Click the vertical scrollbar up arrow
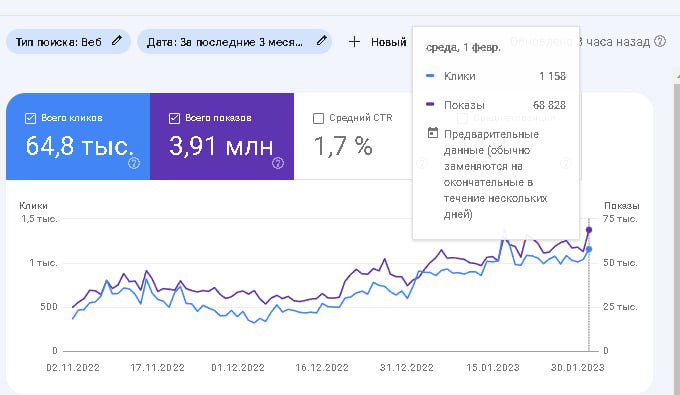 click(677, 77)
